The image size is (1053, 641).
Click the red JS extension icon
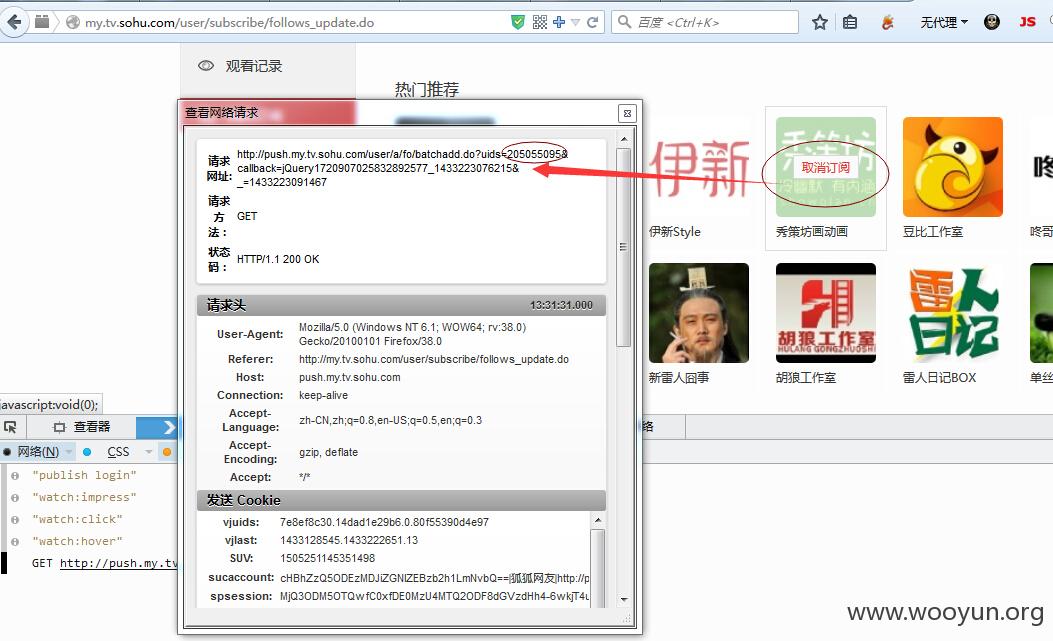click(x=1027, y=22)
